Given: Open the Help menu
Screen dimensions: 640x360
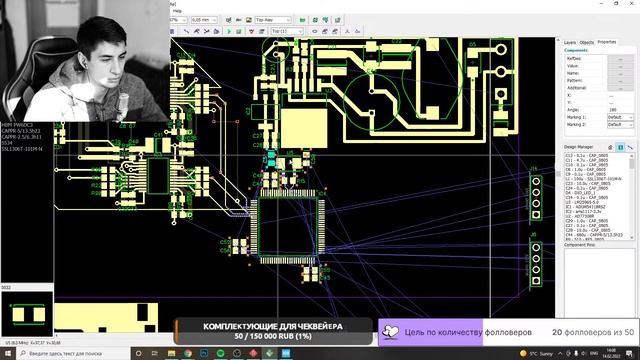Looking at the screenshot, I should [x=177, y=11].
